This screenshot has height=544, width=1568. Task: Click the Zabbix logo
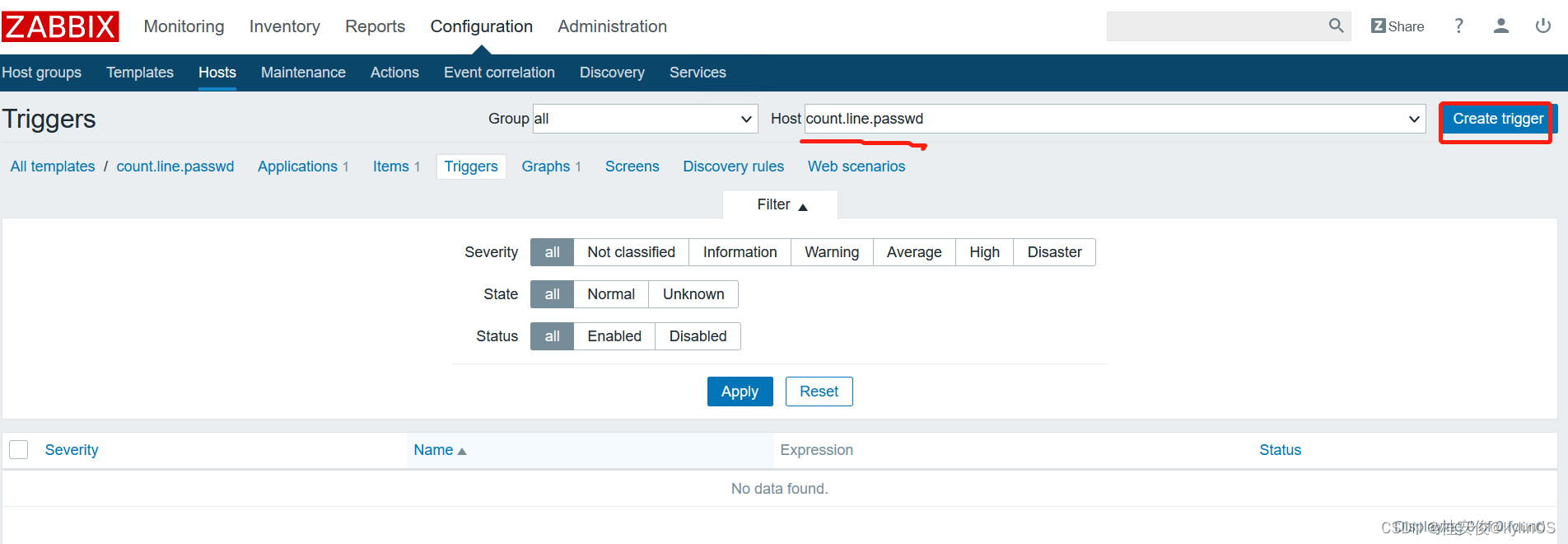pyautogui.click(x=60, y=26)
